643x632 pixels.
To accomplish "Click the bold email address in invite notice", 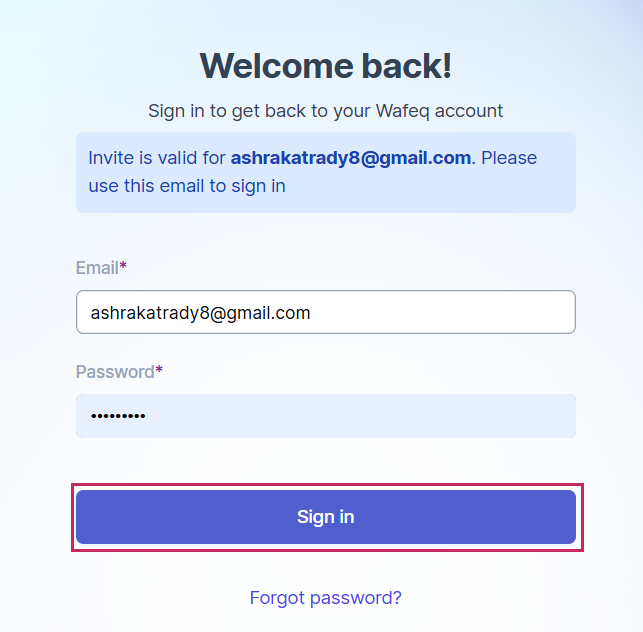I will [x=350, y=158].
